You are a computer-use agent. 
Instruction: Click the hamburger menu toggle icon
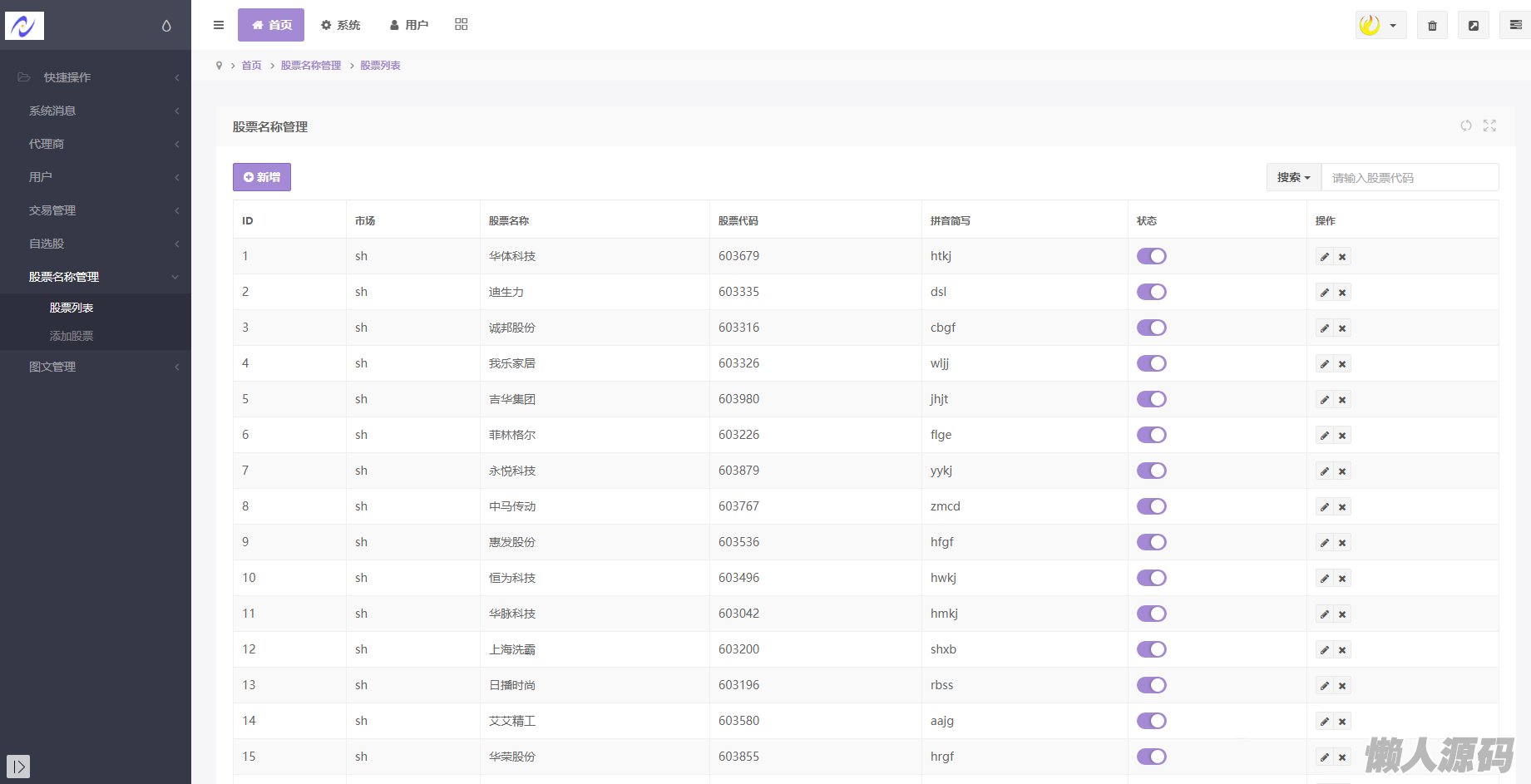(219, 25)
